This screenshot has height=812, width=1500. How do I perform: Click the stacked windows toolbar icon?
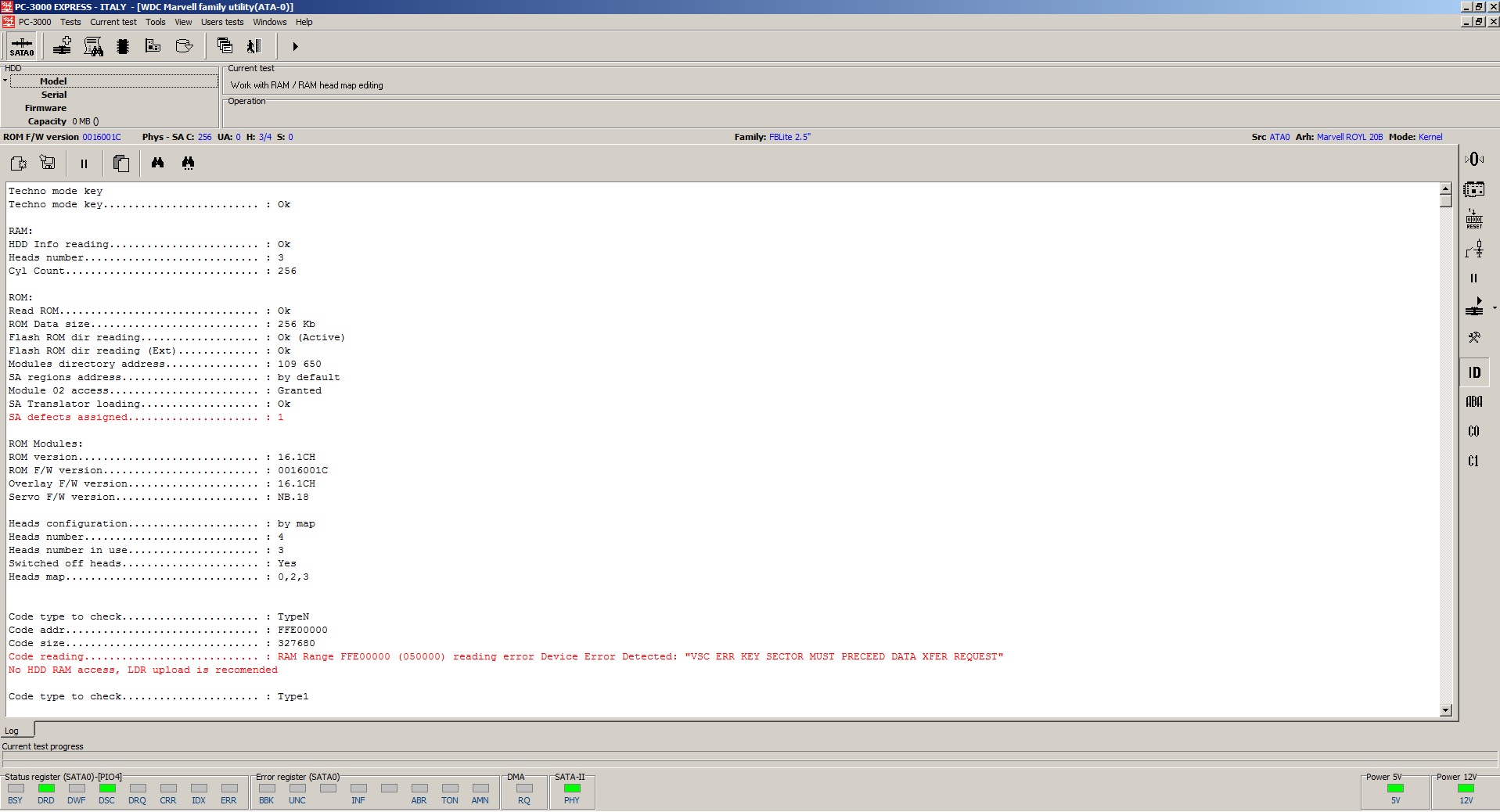225,46
